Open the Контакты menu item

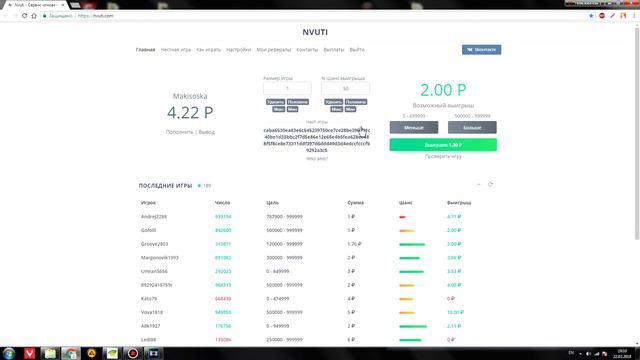307,50
